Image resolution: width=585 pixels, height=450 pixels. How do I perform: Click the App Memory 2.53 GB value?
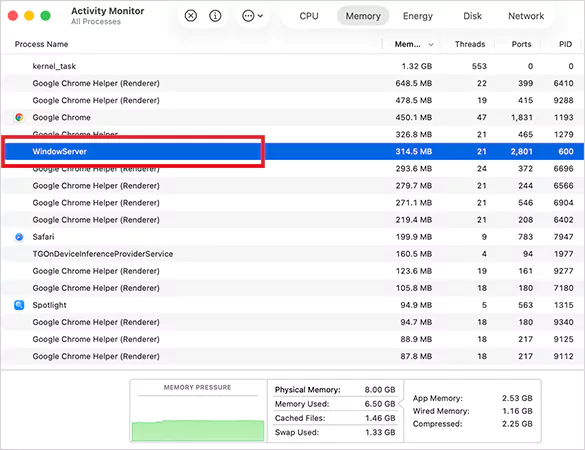pos(517,398)
